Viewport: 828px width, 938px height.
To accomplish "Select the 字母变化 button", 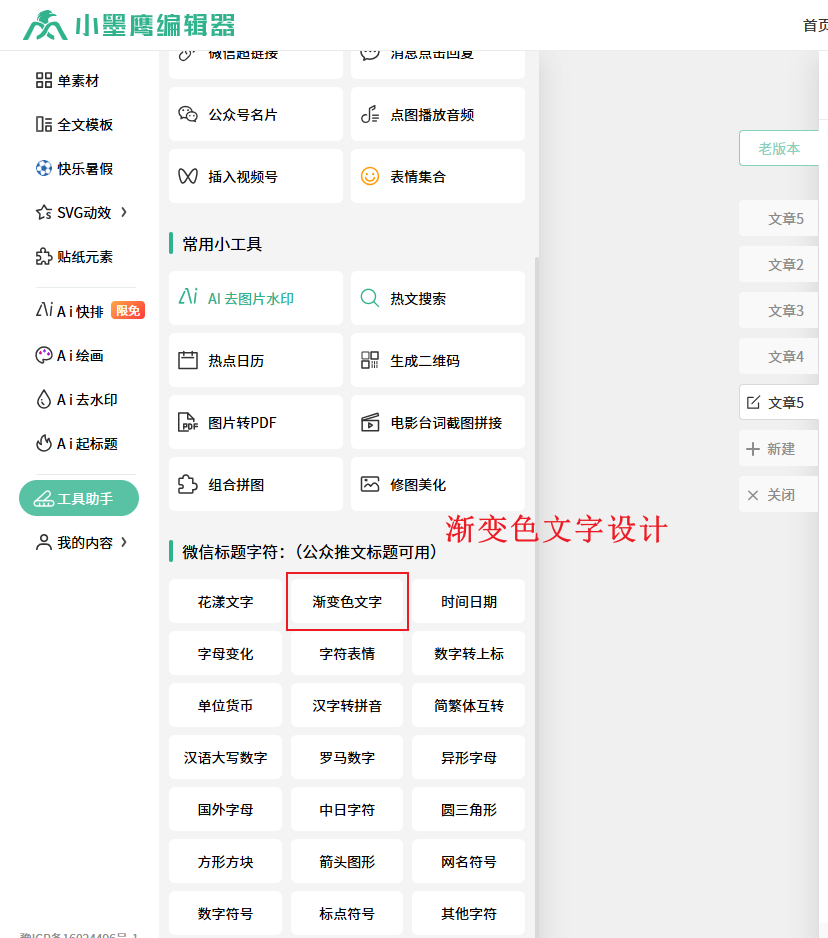I will click(226, 653).
